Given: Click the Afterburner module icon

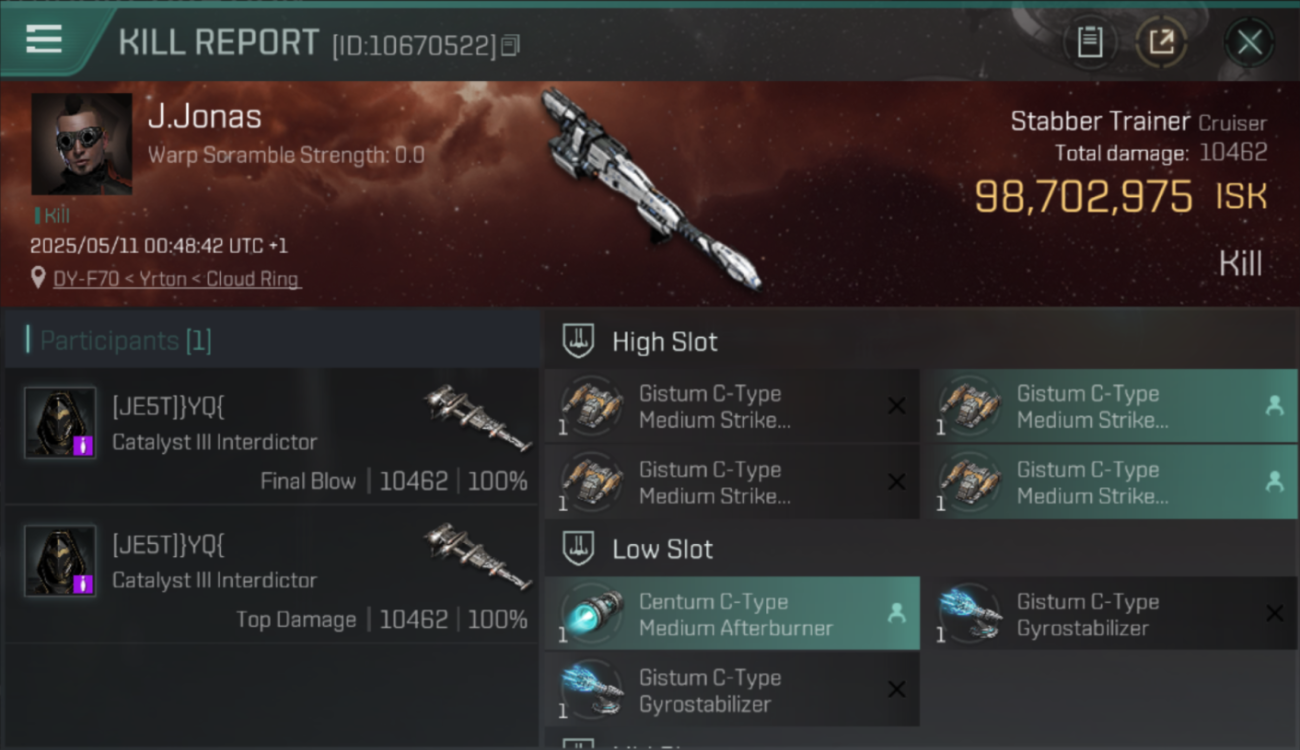Looking at the screenshot, I should [x=591, y=613].
